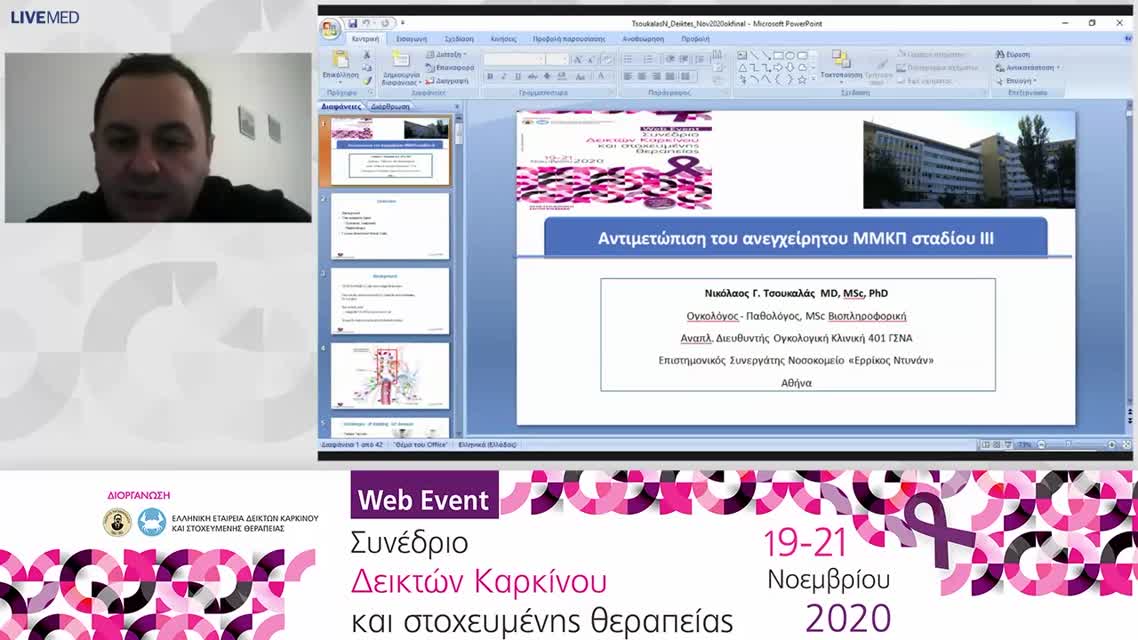Viewport: 1138px width, 640px height.
Task: Open the font name combo box
Action: (514, 60)
